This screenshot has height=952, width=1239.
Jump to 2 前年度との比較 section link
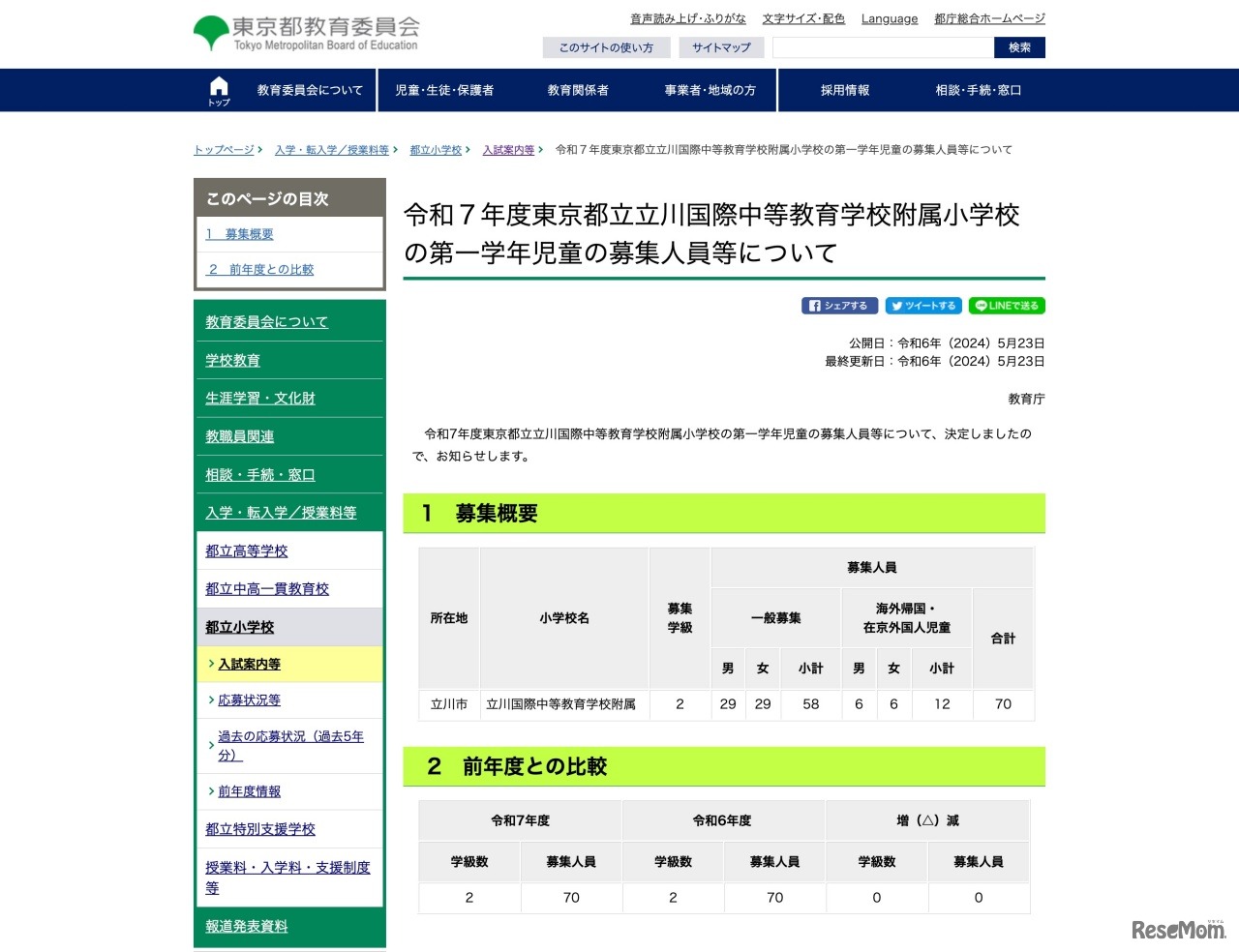point(261,270)
